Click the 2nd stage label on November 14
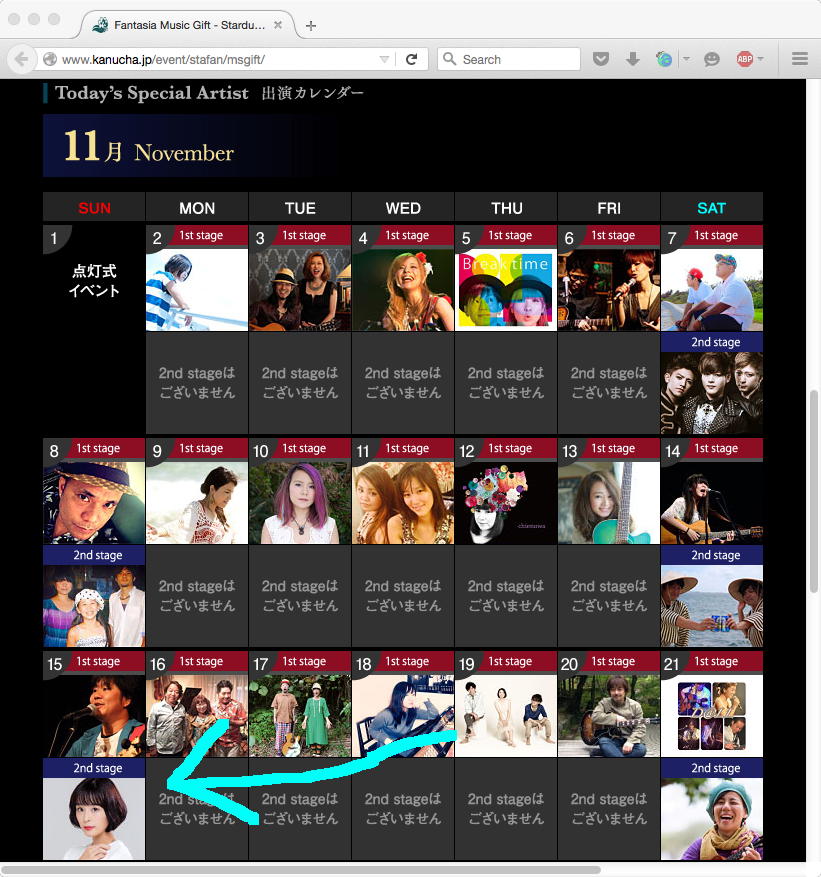821x877 pixels. 715,555
